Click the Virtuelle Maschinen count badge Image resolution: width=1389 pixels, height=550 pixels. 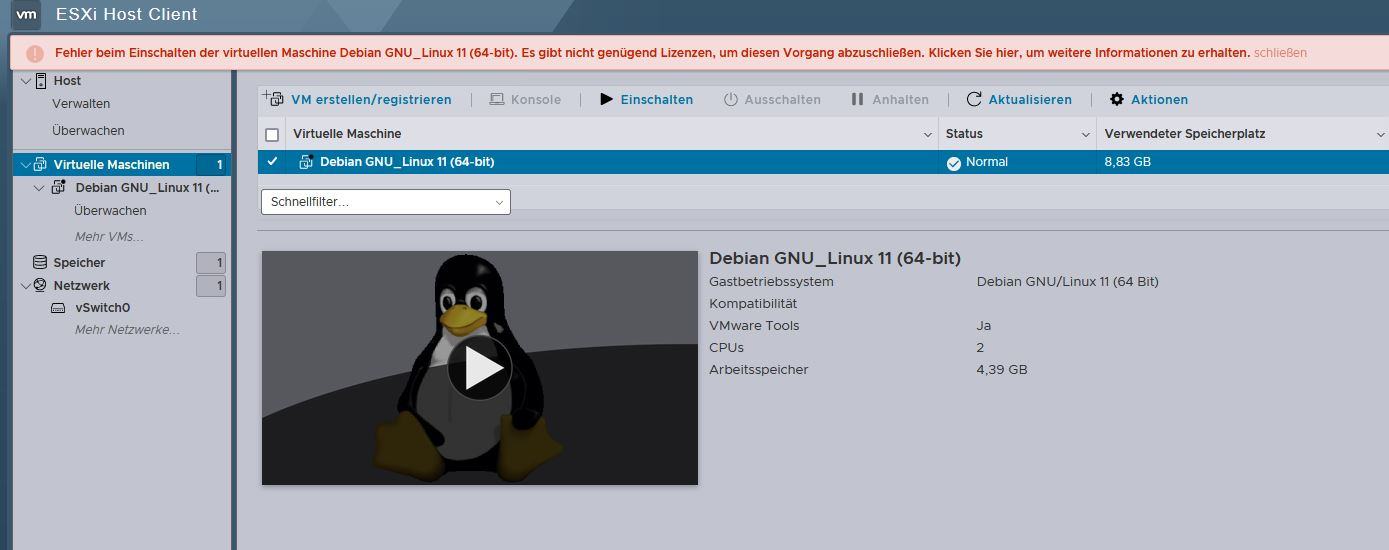(x=212, y=165)
